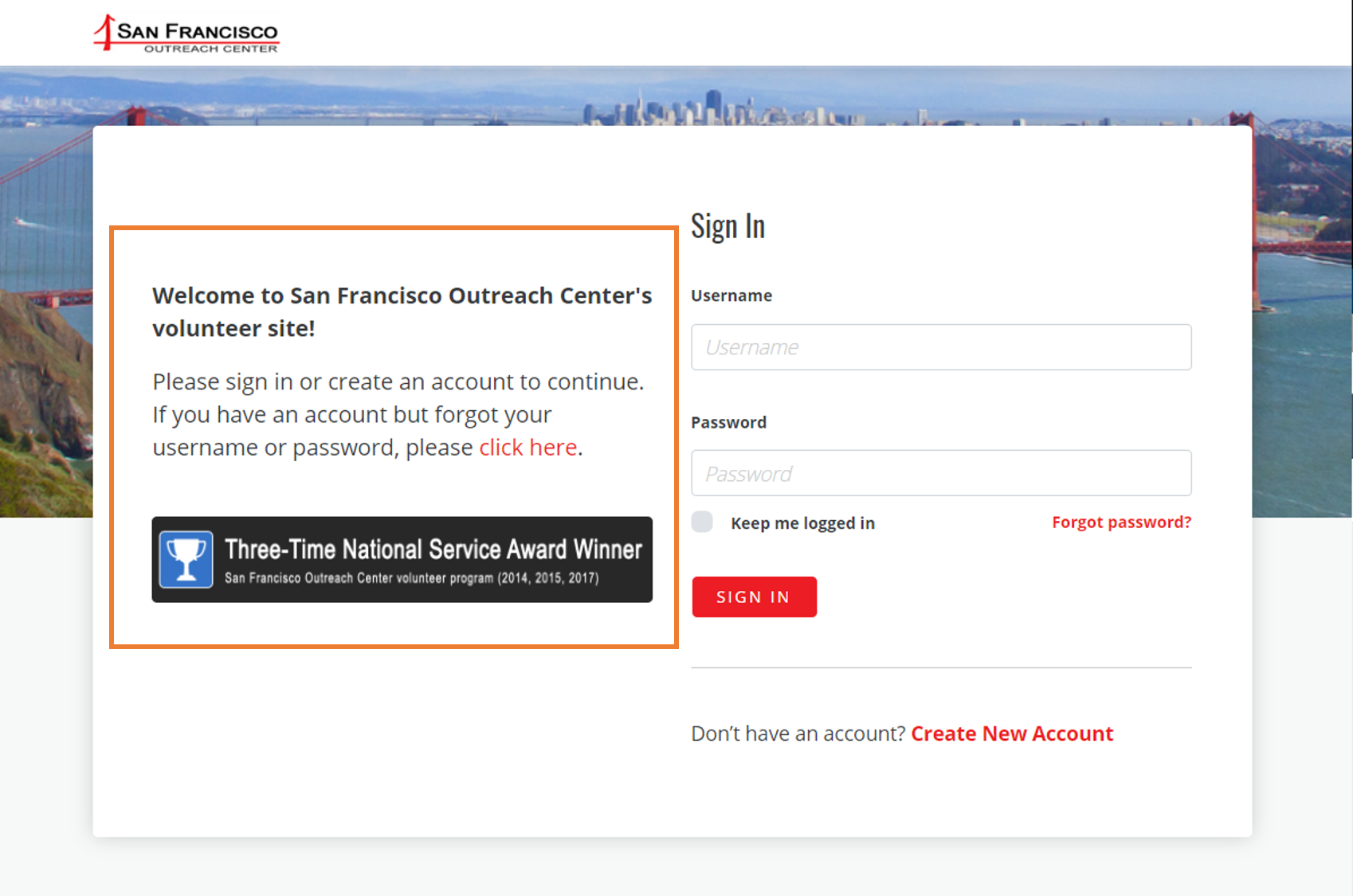Click the welcome message heading
This screenshot has height=896, width=1353.
pyautogui.click(x=402, y=311)
